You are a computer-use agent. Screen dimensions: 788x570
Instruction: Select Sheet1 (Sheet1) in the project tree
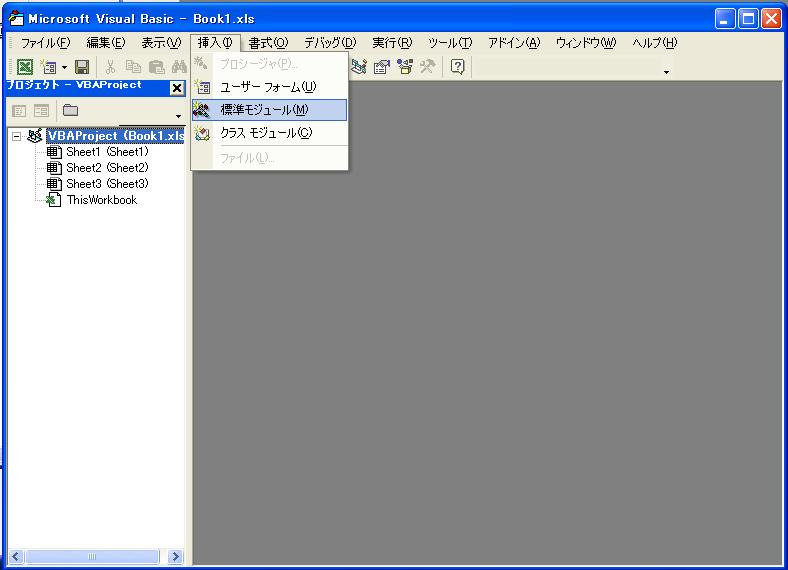pyautogui.click(x=107, y=152)
